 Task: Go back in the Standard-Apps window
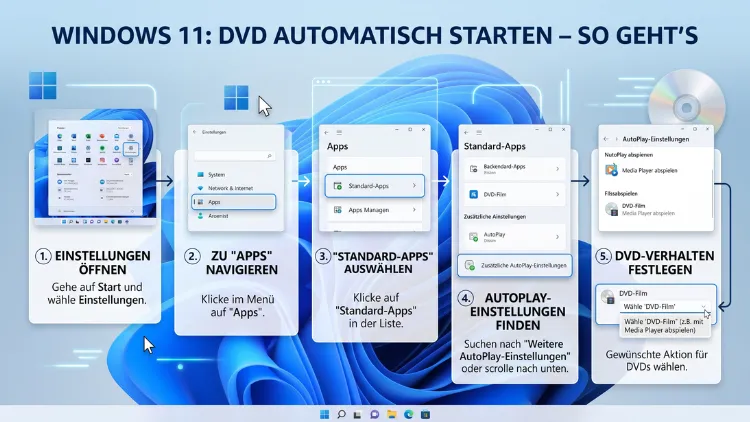tap(466, 133)
